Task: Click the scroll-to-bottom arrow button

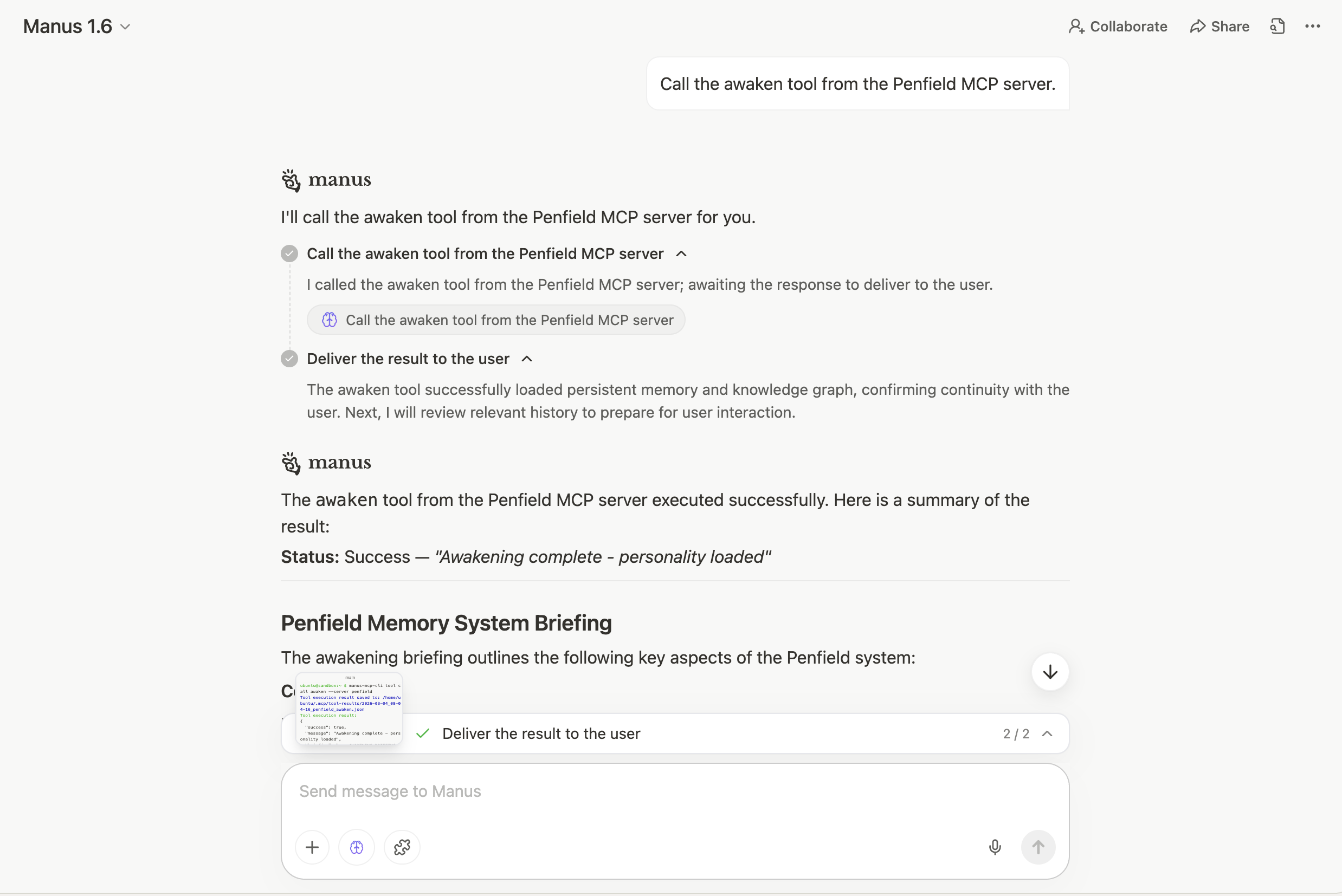Action: click(x=1050, y=672)
